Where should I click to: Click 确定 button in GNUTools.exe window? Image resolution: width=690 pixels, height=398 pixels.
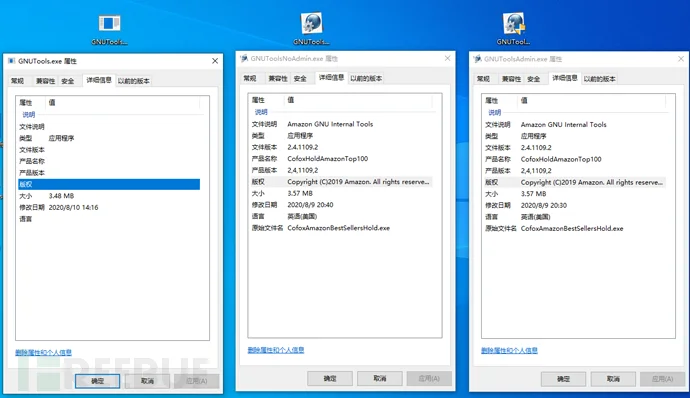tap(97, 381)
